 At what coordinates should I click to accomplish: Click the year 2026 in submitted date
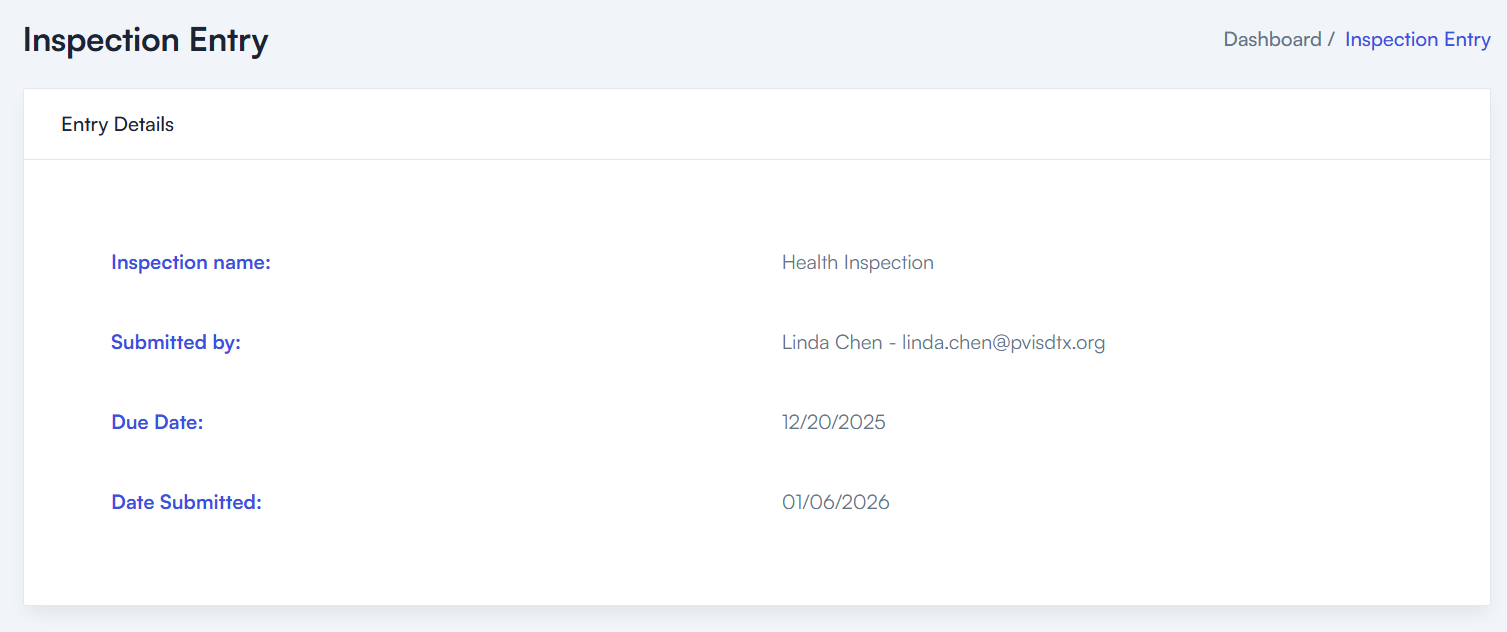864,503
